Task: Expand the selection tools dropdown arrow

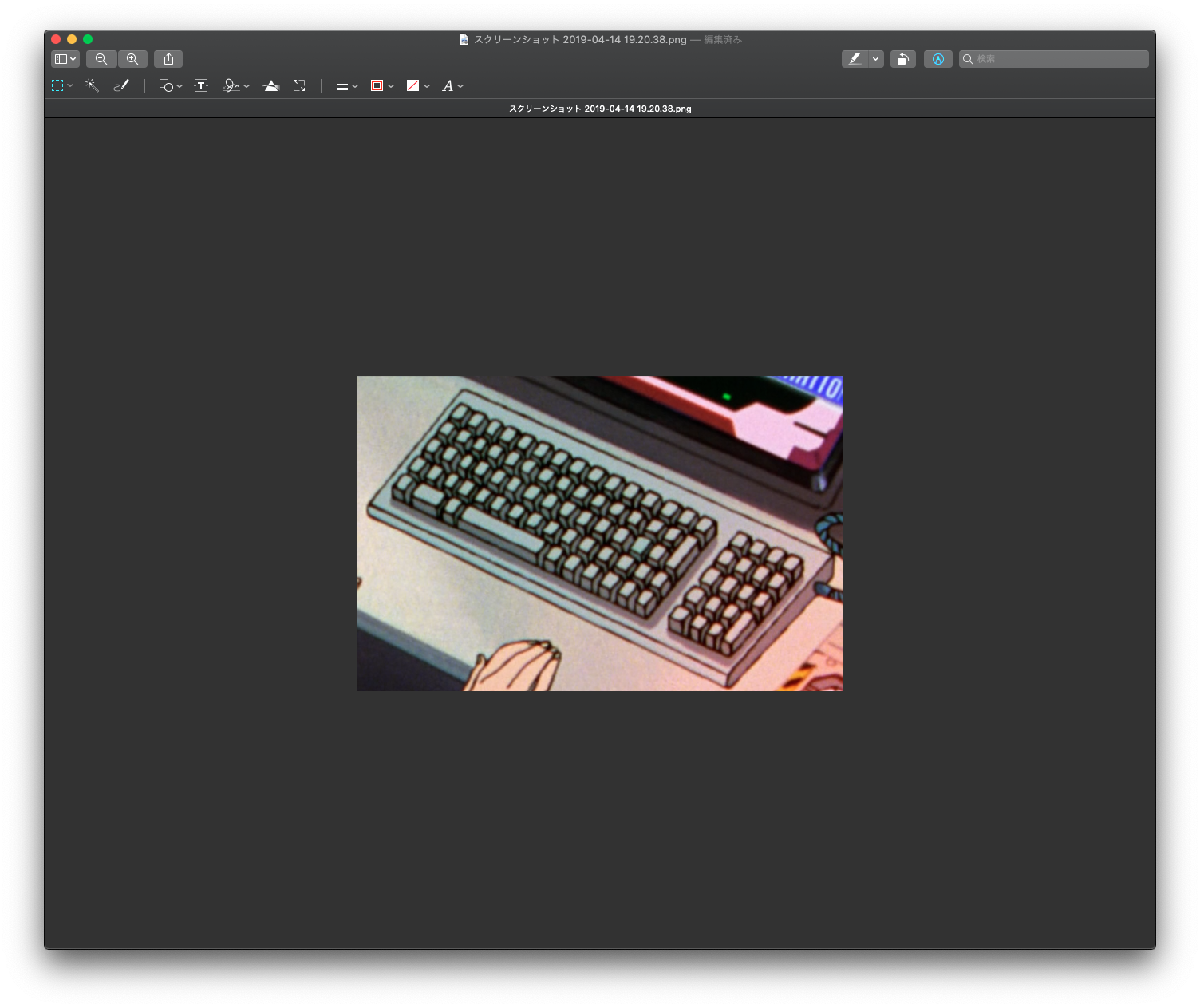Action: click(70, 86)
